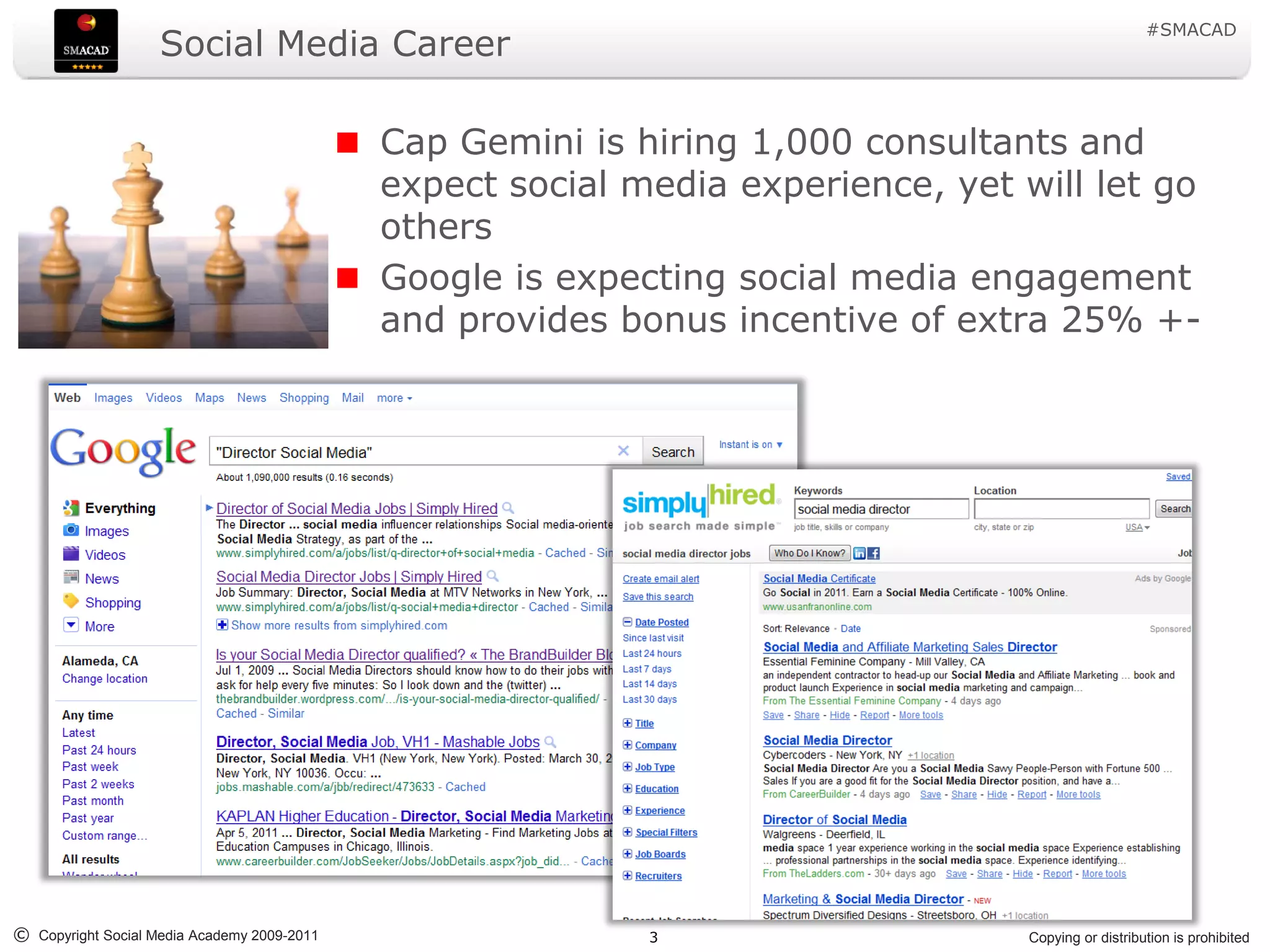Image resolution: width=1270 pixels, height=952 pixels.
Task: Open the Custom range option
Action: [104, 835]
